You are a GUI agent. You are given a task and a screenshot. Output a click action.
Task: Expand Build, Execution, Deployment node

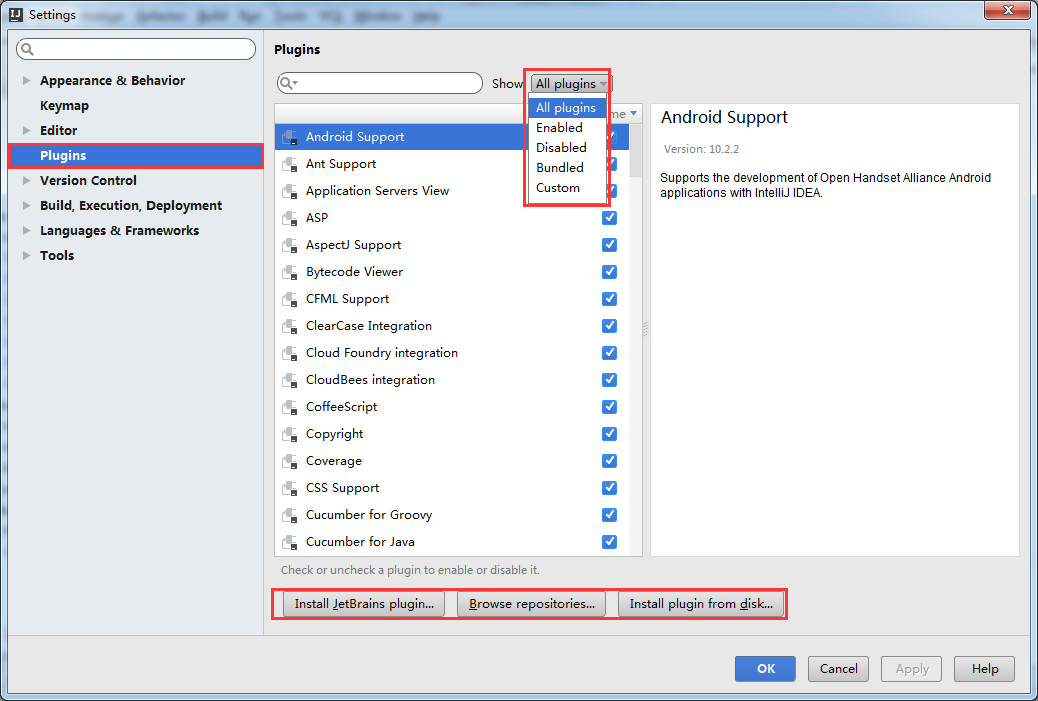[26, 206]
